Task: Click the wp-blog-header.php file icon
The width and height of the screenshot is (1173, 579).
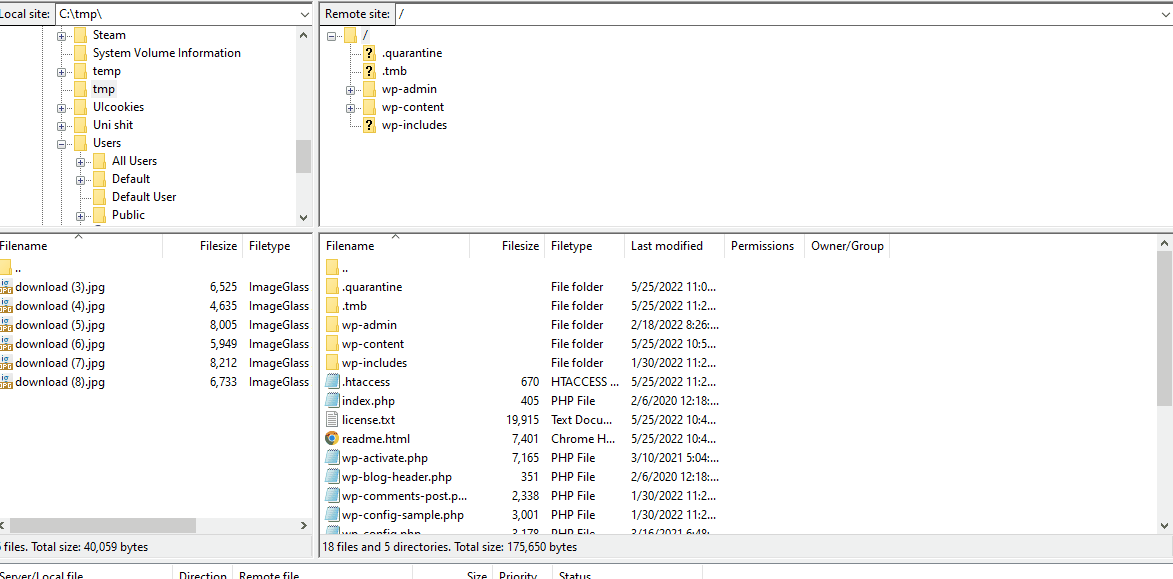Action: coord(332,477)
